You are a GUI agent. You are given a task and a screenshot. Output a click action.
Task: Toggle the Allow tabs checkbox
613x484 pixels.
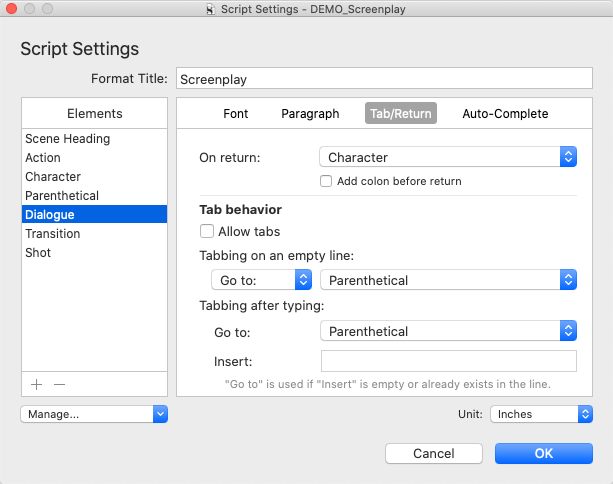tap(208, 231)
